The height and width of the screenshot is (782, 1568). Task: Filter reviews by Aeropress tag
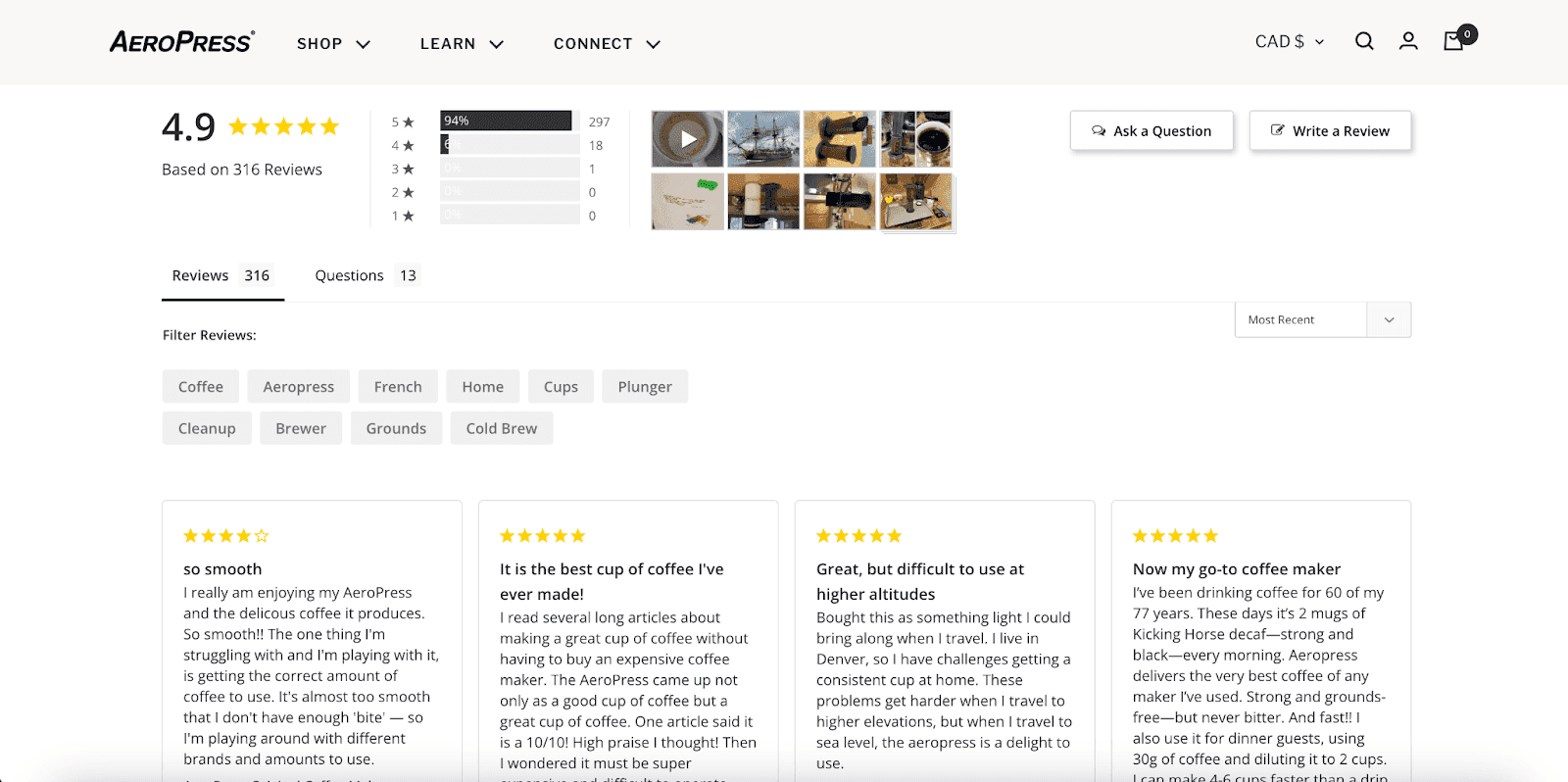click(299, 386)
